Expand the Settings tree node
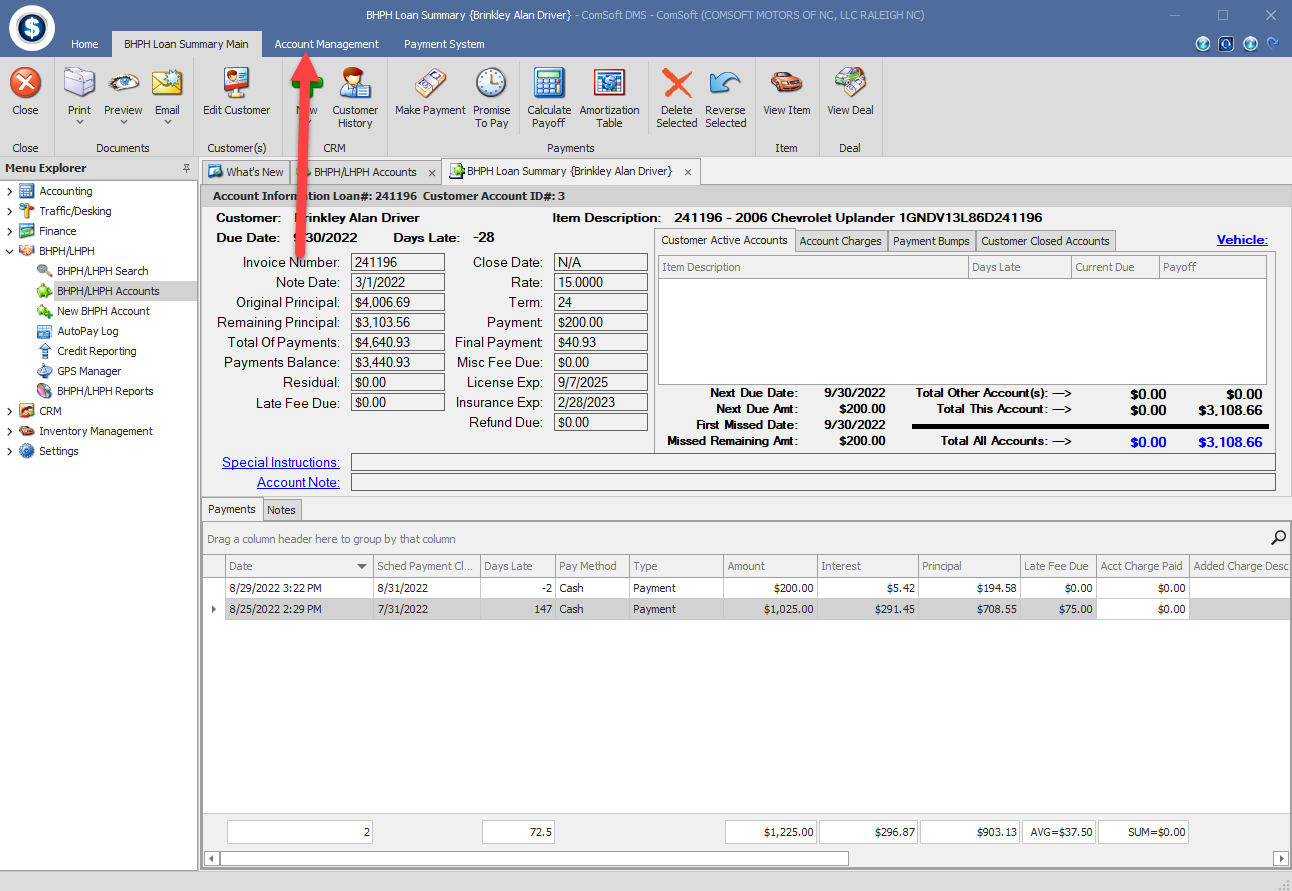Screen dimensions: 1292x891 9,451
